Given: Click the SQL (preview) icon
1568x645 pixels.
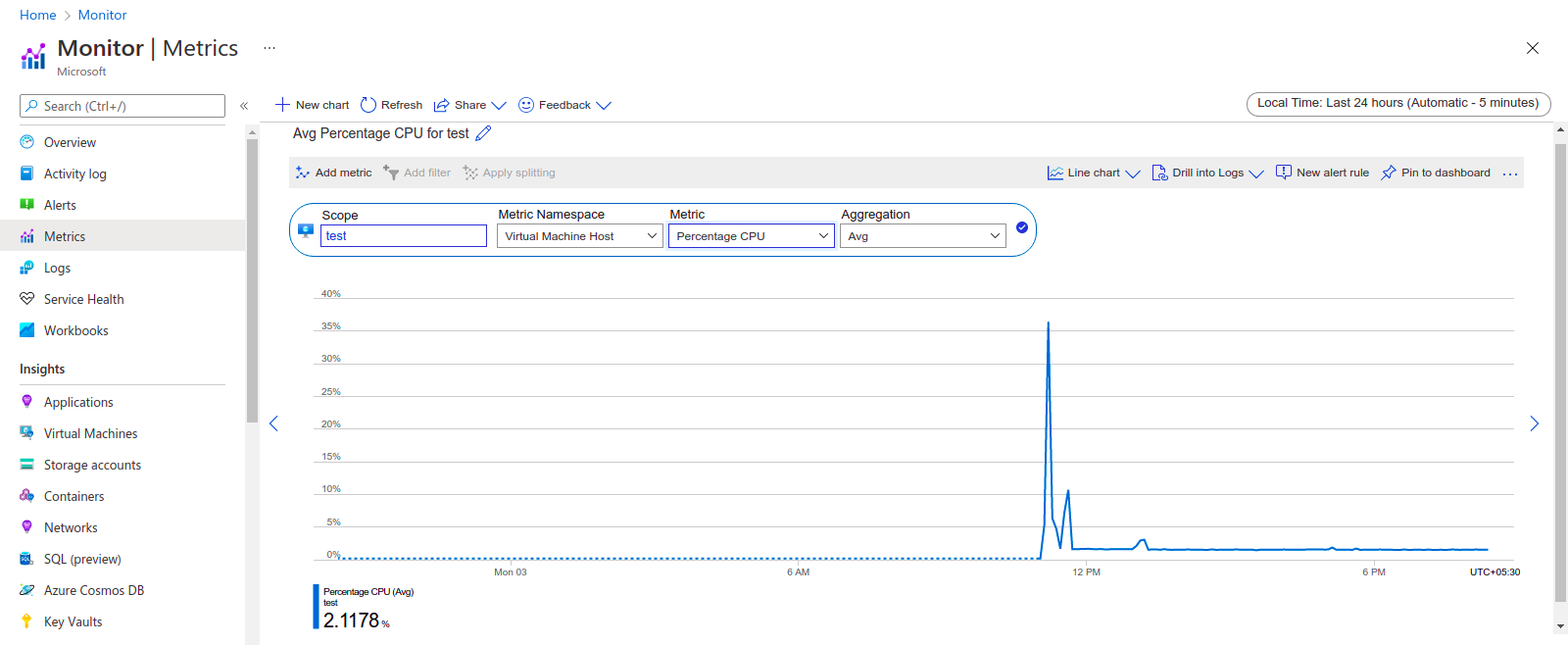Looking at the screenshot, I should pos(27,559).
